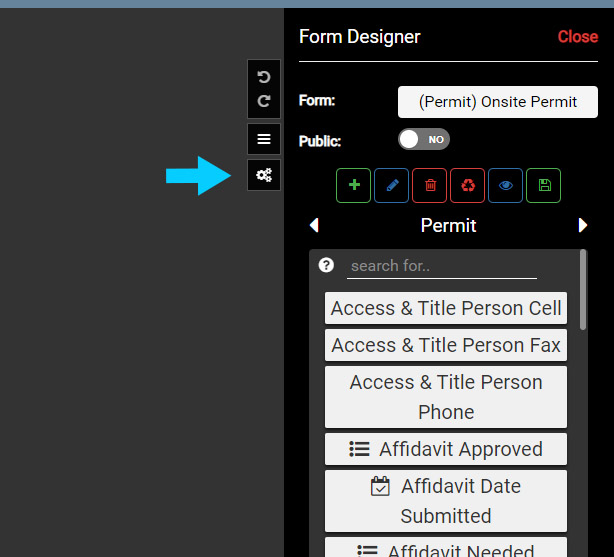Click the undo arrow icon
The image size is (614, 557).
264,77
